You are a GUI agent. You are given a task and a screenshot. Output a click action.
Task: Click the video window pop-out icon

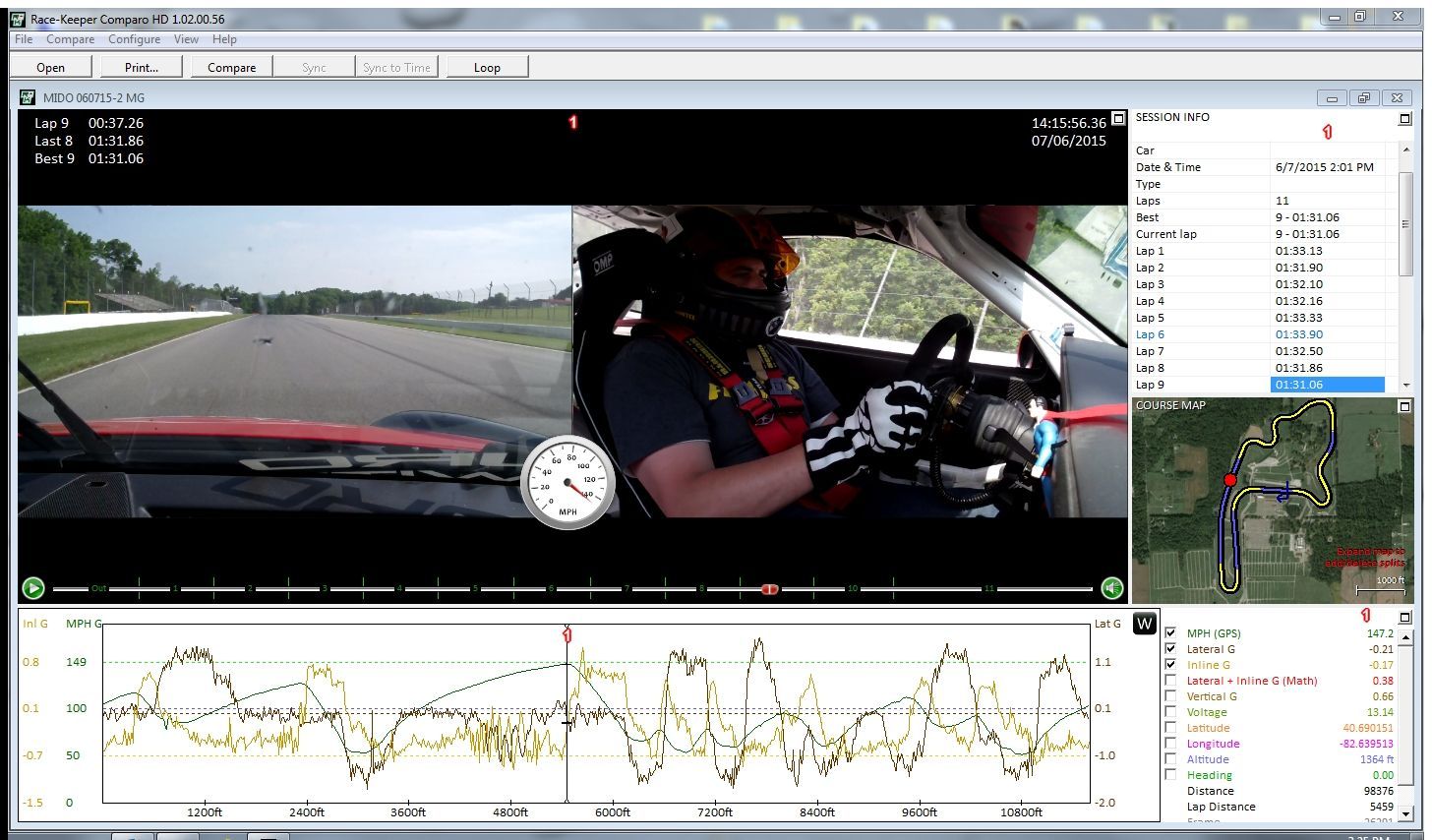click(1119, 117)
